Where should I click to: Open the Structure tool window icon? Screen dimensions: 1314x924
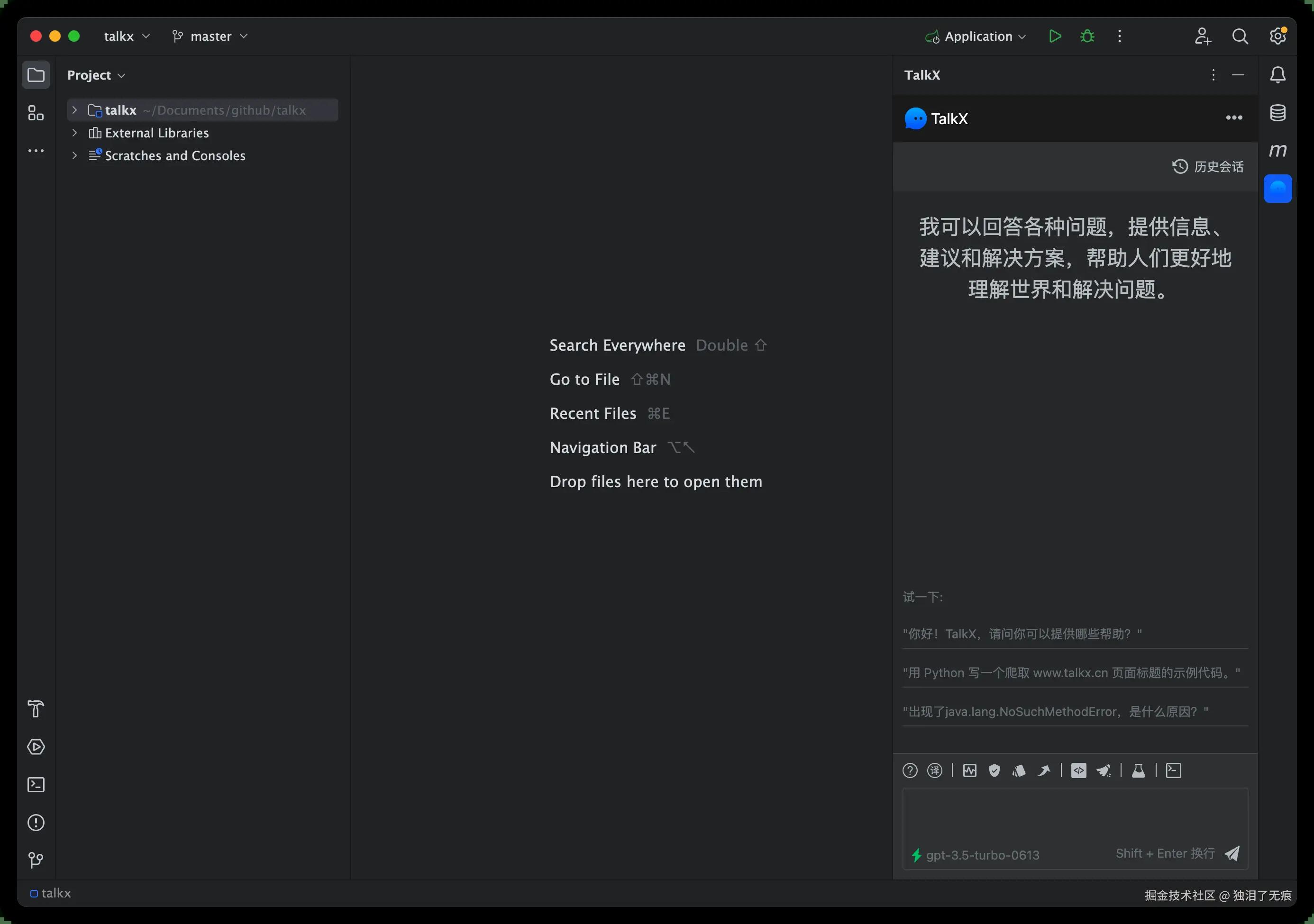[x=36, y=113]
